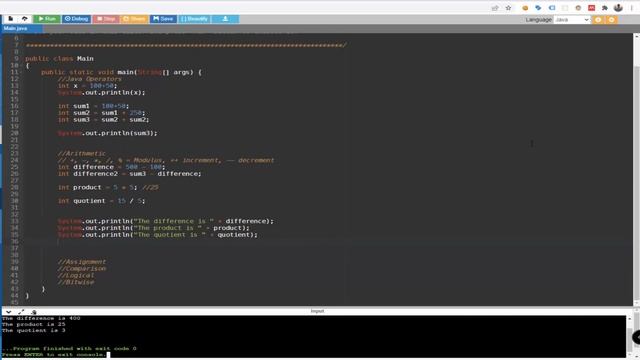This screenshot has width=640, height=360.
Task: Click the "//Arithmetic" comment line
Action: (x=82, y=153)
